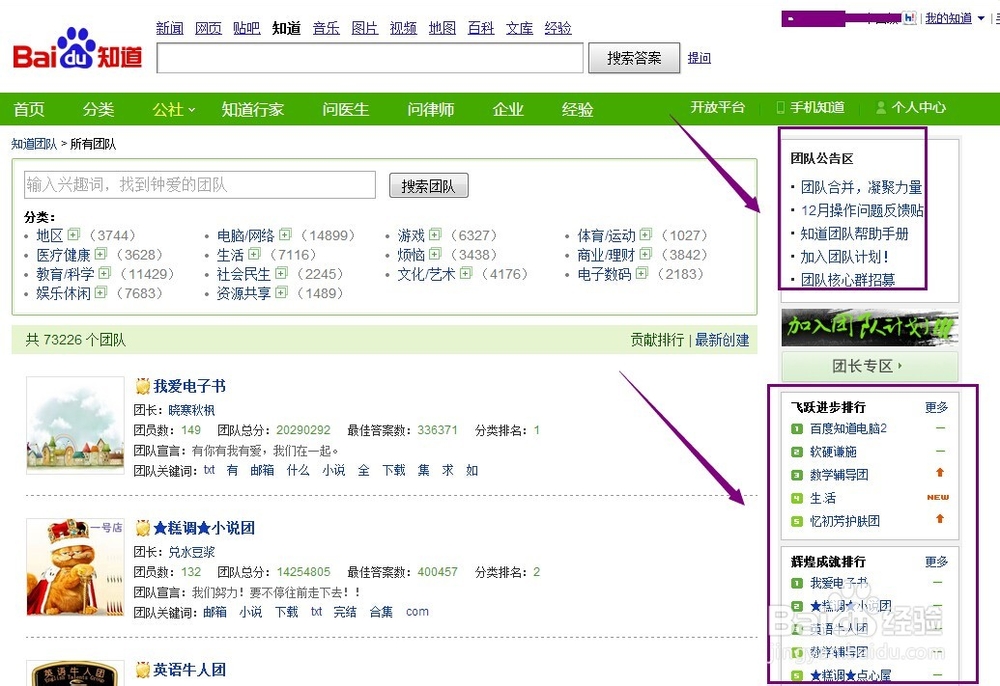The width and height of the screenshot is (1000, 686).
Task: Open team leader 兑水豆浆 profile link
Action: coord(191,552)
